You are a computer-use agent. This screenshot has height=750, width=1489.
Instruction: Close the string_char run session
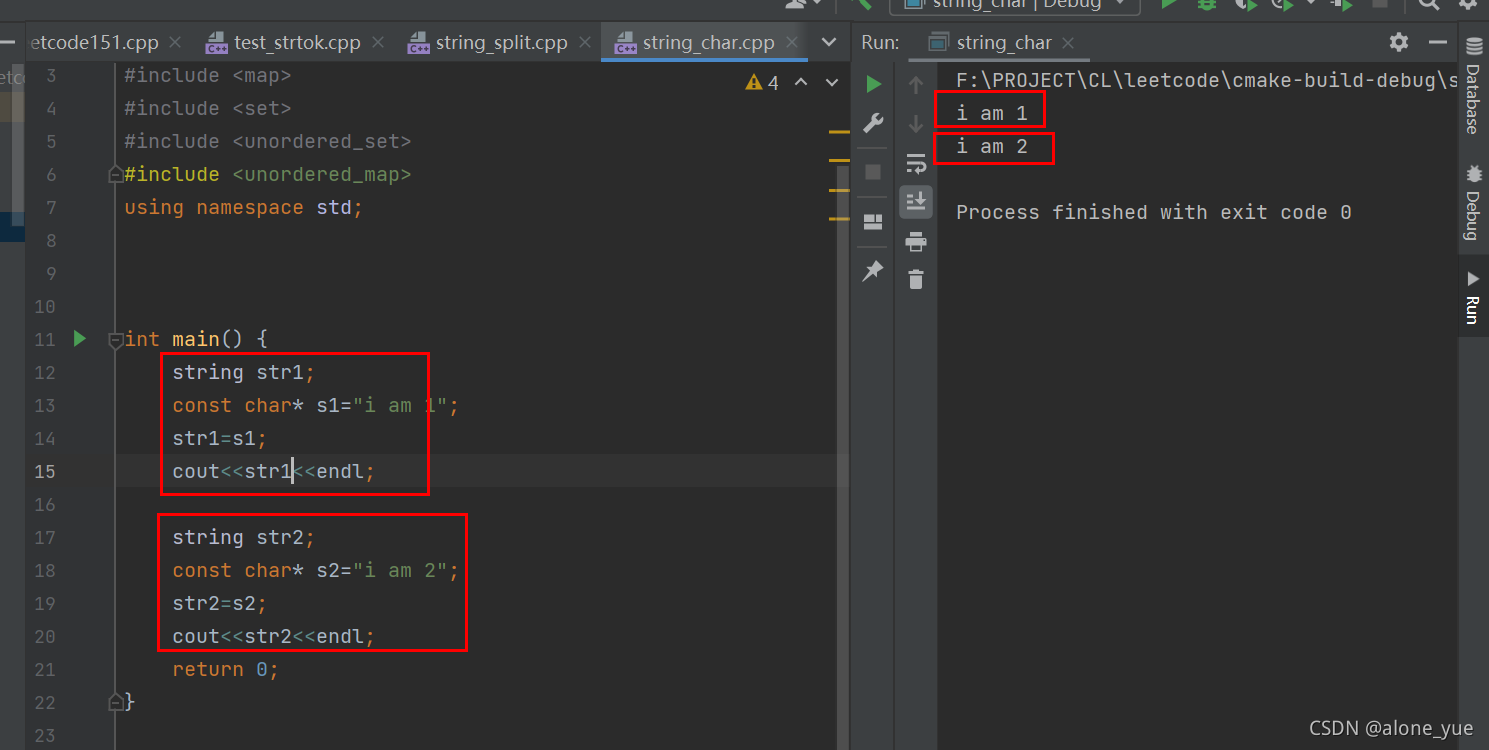(1068, 43)
